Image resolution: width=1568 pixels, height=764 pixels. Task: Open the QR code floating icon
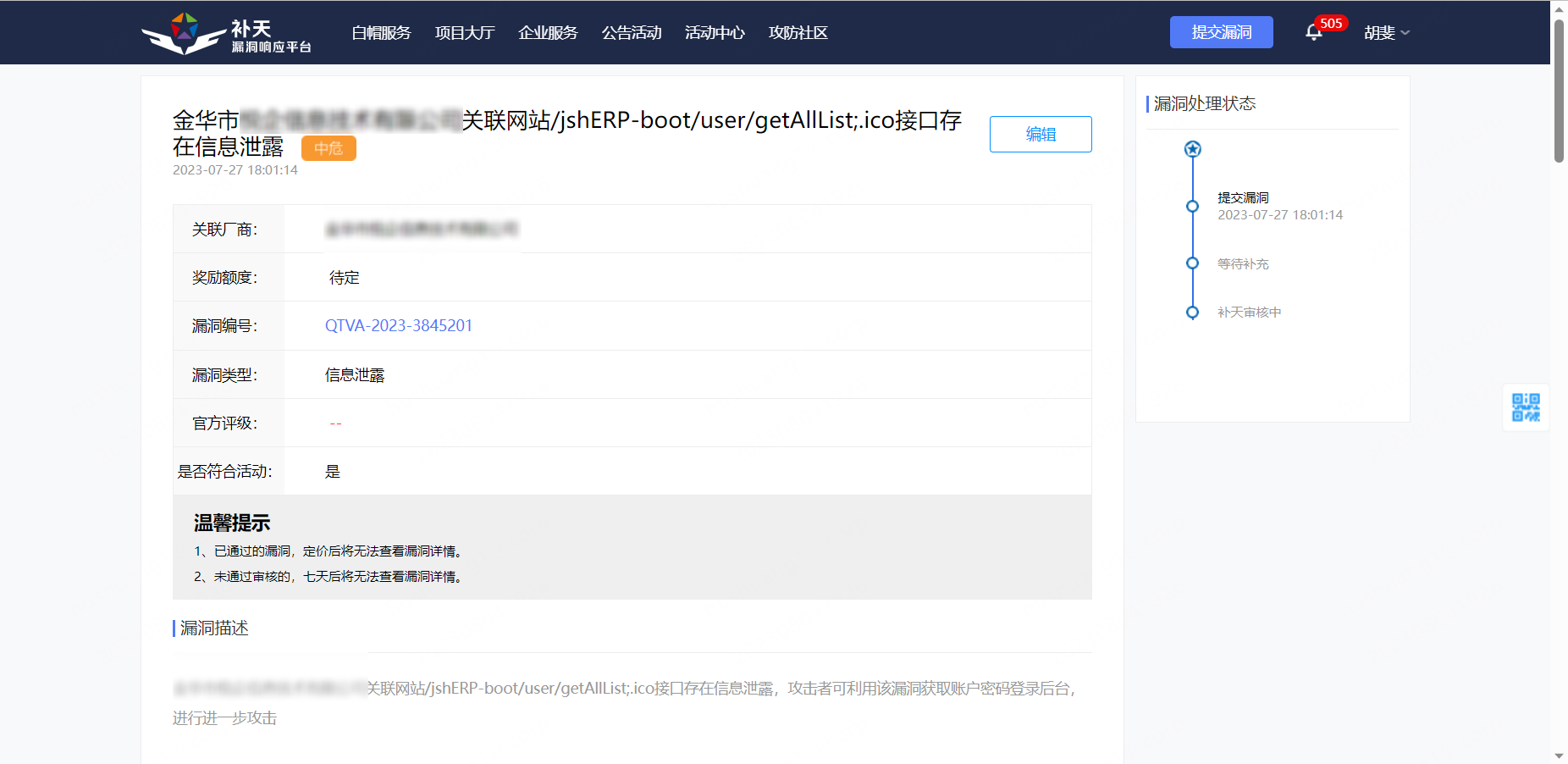(x=1526, y=407)
